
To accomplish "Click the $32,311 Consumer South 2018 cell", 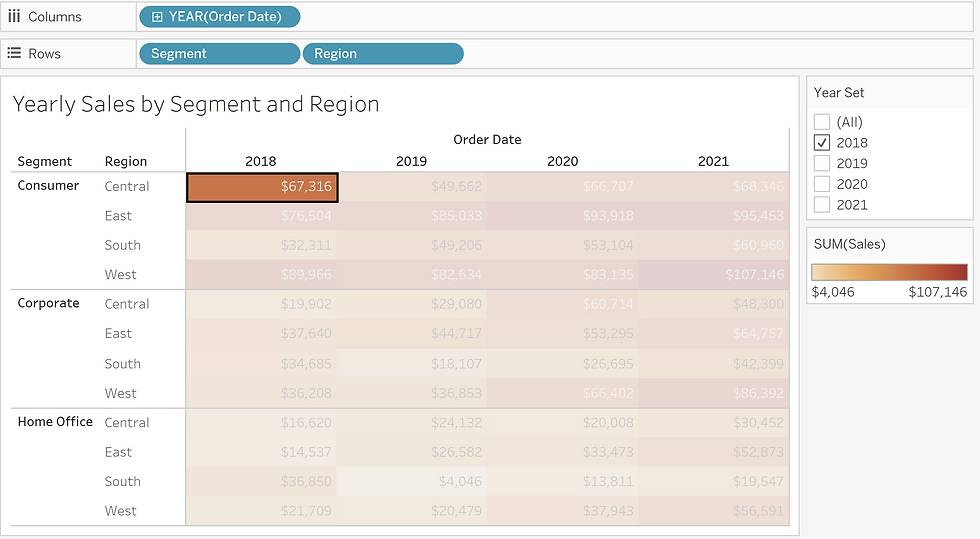I will [262, 245].
